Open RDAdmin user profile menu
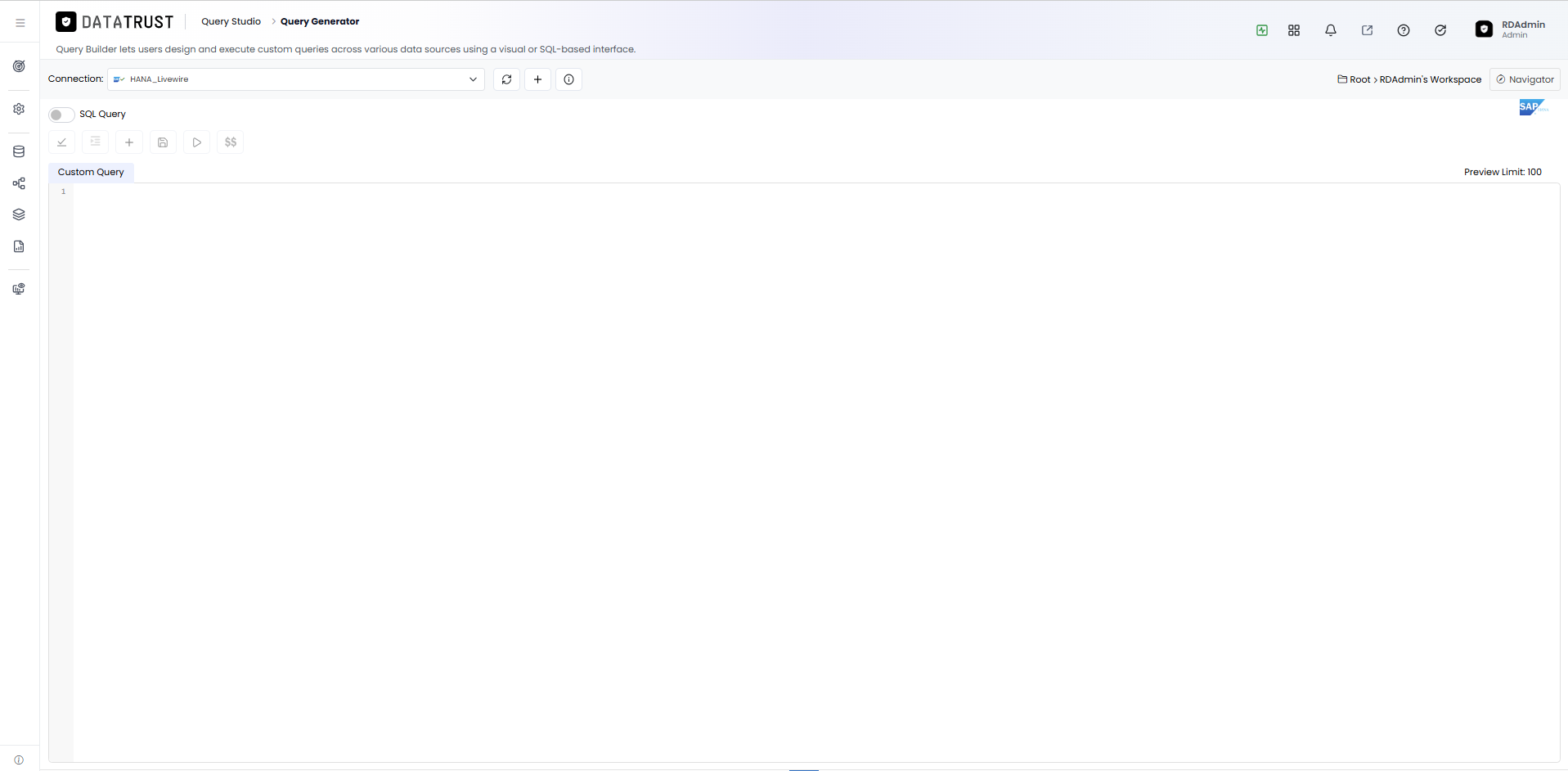Screen dimensions: 1568x771 (1511, 29)
